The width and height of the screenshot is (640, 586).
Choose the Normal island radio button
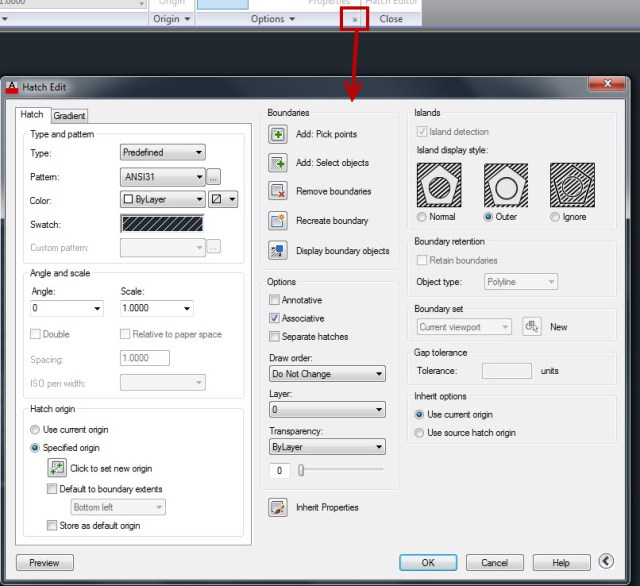pyautogui.click(x=422, y=217)
